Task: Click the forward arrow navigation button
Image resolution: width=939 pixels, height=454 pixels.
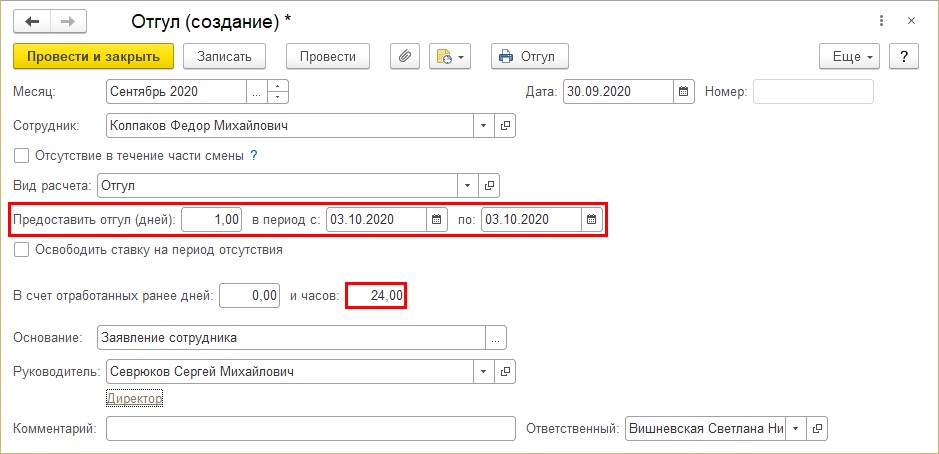Action: [x=68, y=22]
